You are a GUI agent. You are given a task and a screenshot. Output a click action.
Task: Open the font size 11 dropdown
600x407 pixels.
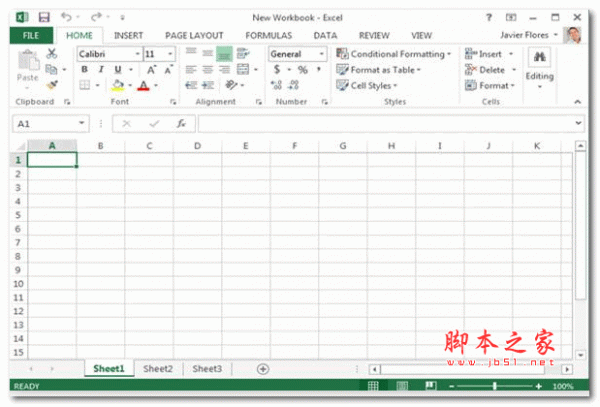point(170,54)
